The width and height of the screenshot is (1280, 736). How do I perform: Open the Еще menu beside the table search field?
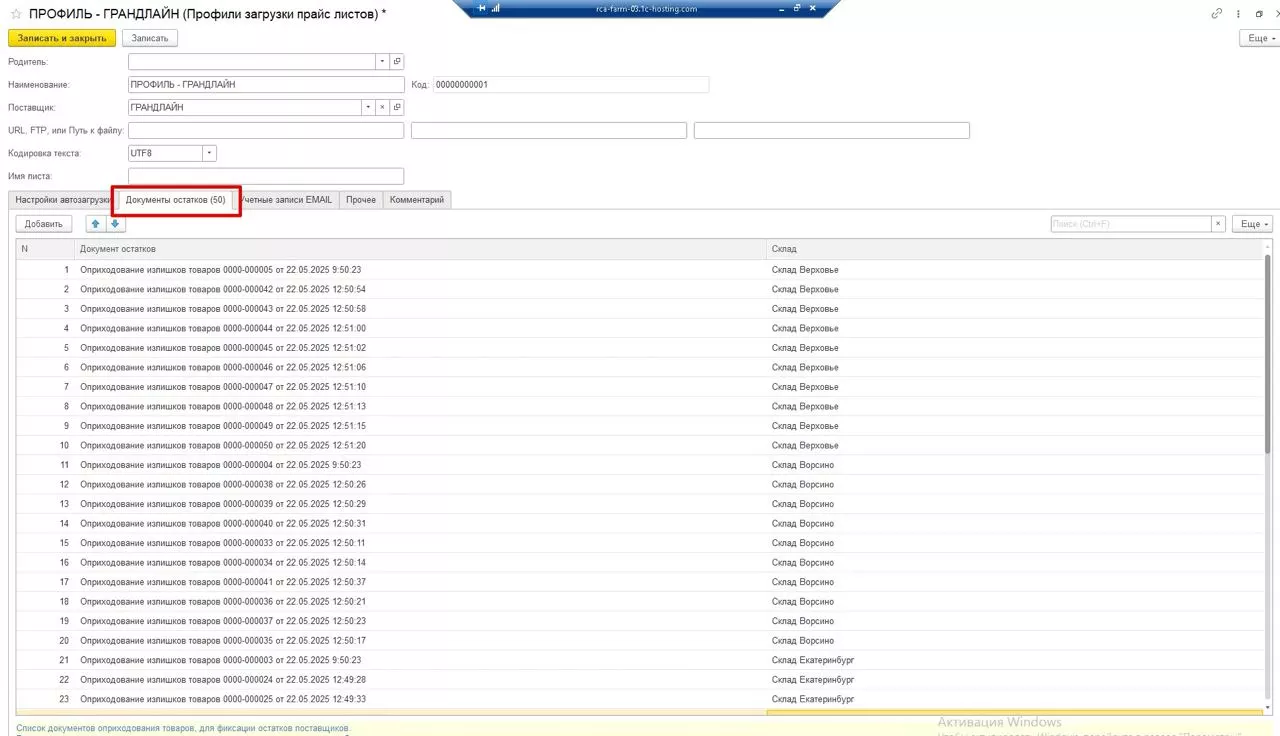click(x=1252, y=224)
